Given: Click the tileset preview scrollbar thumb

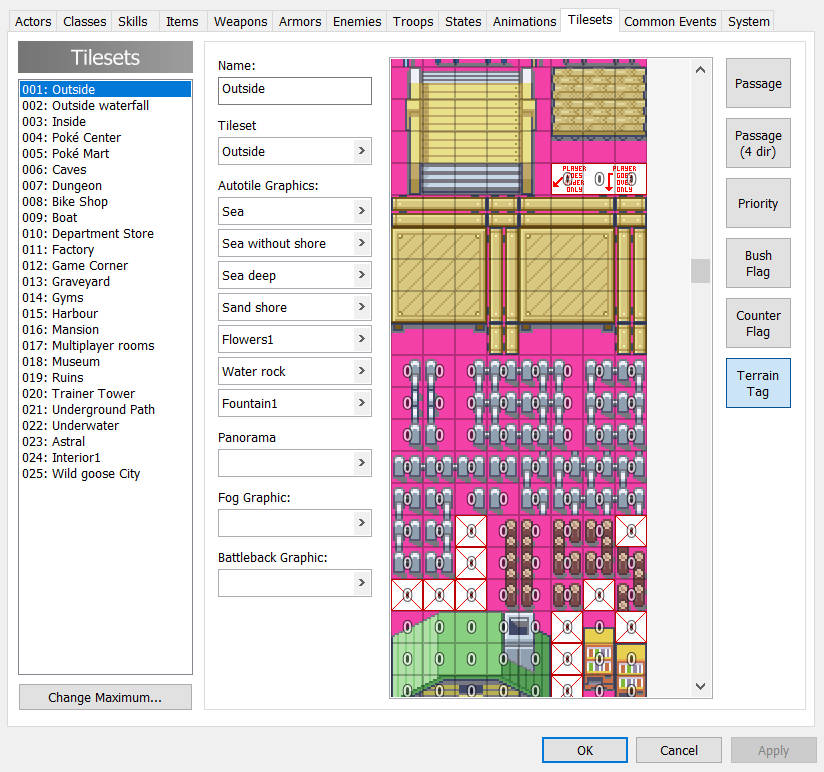Looking at the screenshot, I should click(x=700, y=271).
